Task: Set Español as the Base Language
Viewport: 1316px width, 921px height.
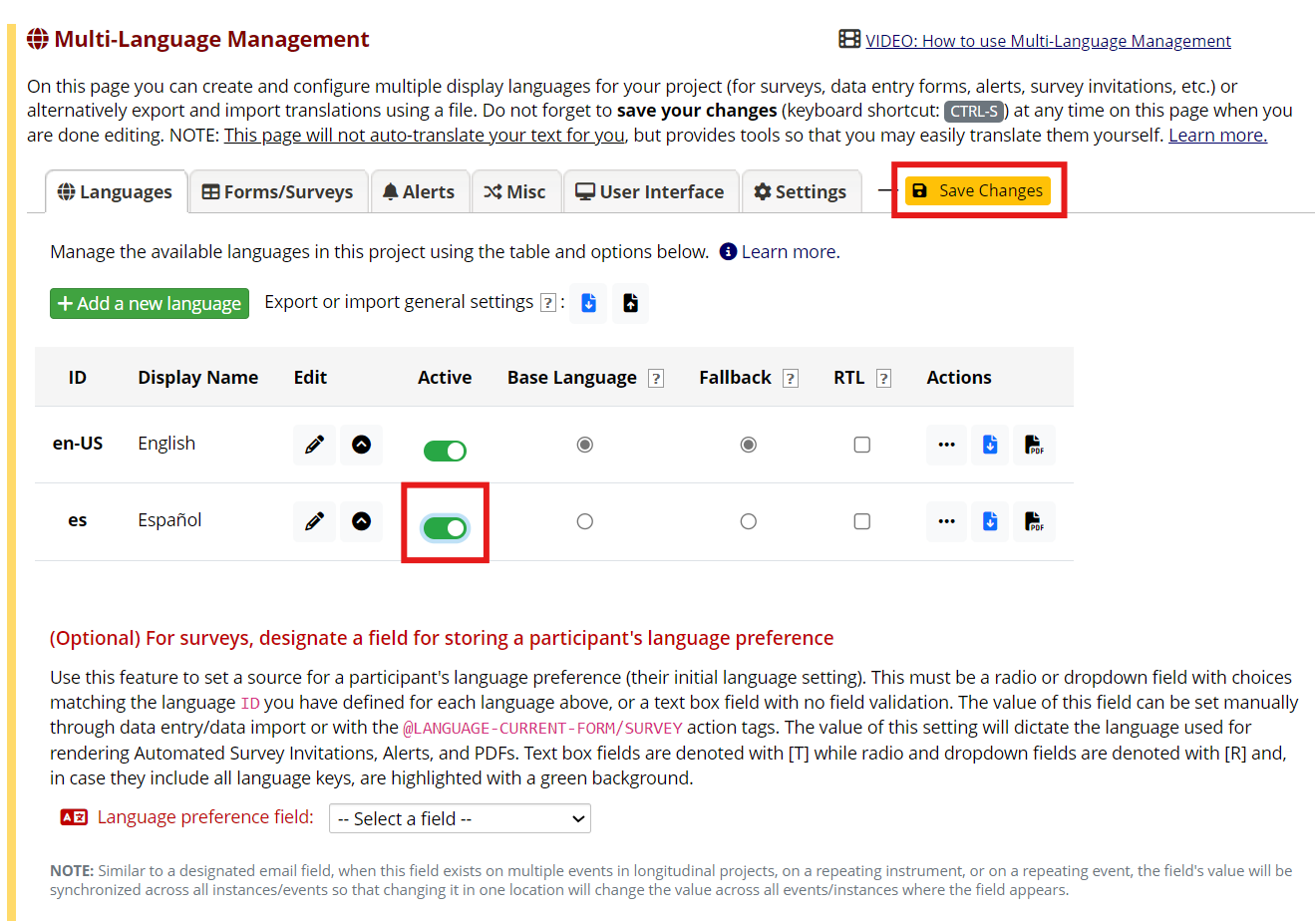Action: coord(585,520)
